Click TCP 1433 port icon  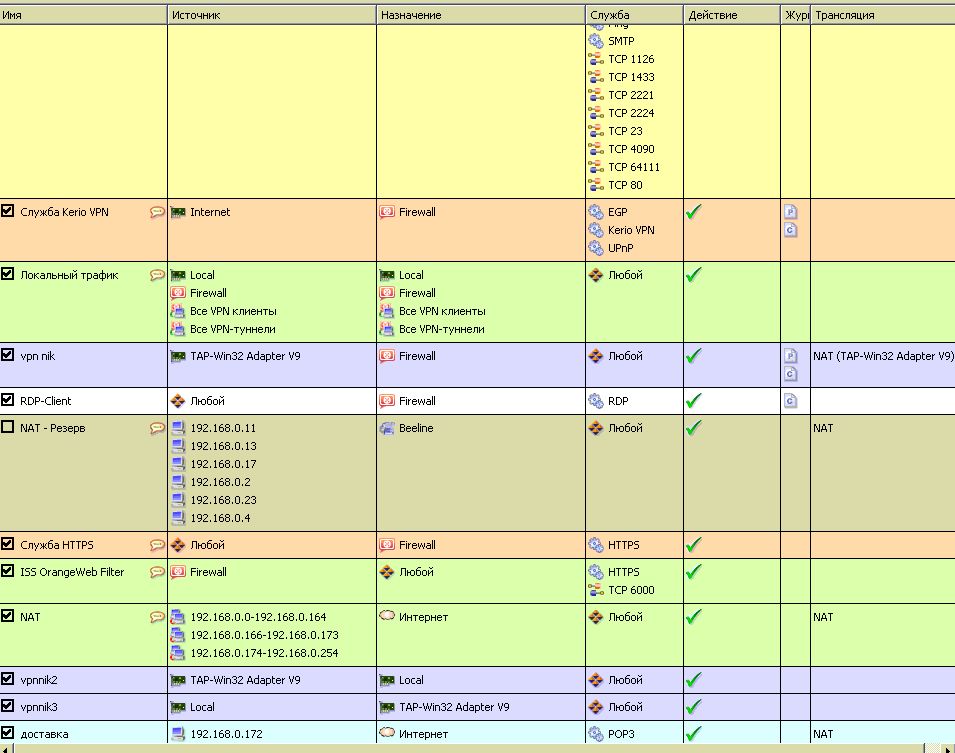pos(596,77)
